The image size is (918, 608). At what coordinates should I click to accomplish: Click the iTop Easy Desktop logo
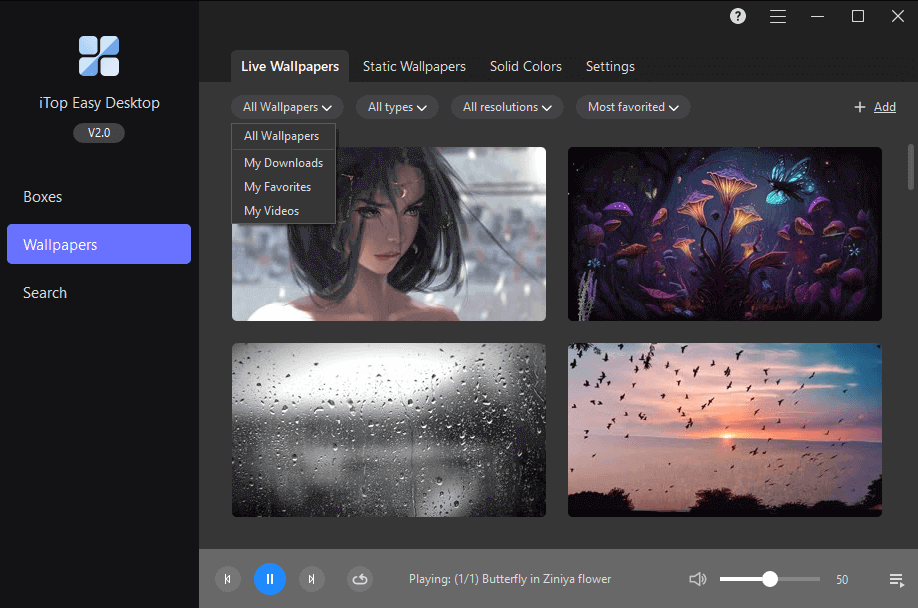click(99, 56)
